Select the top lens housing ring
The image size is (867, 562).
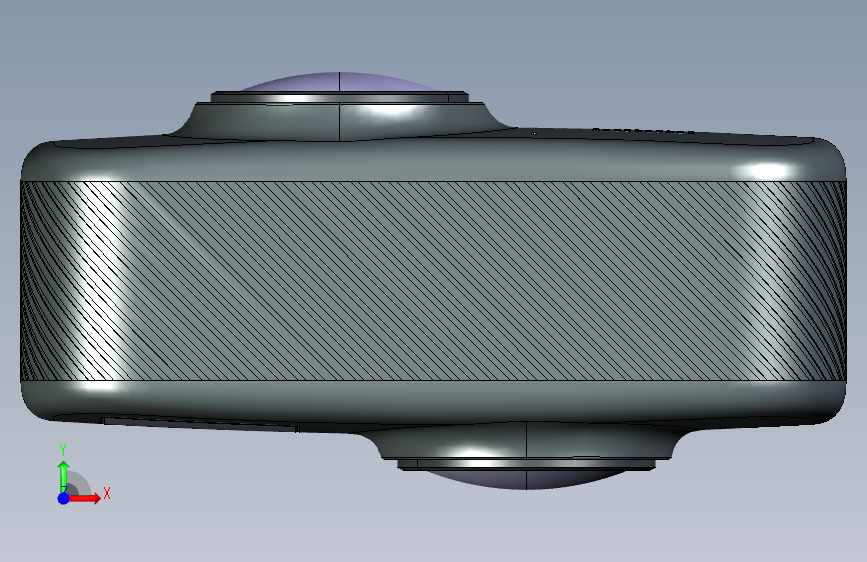[340, 98]
